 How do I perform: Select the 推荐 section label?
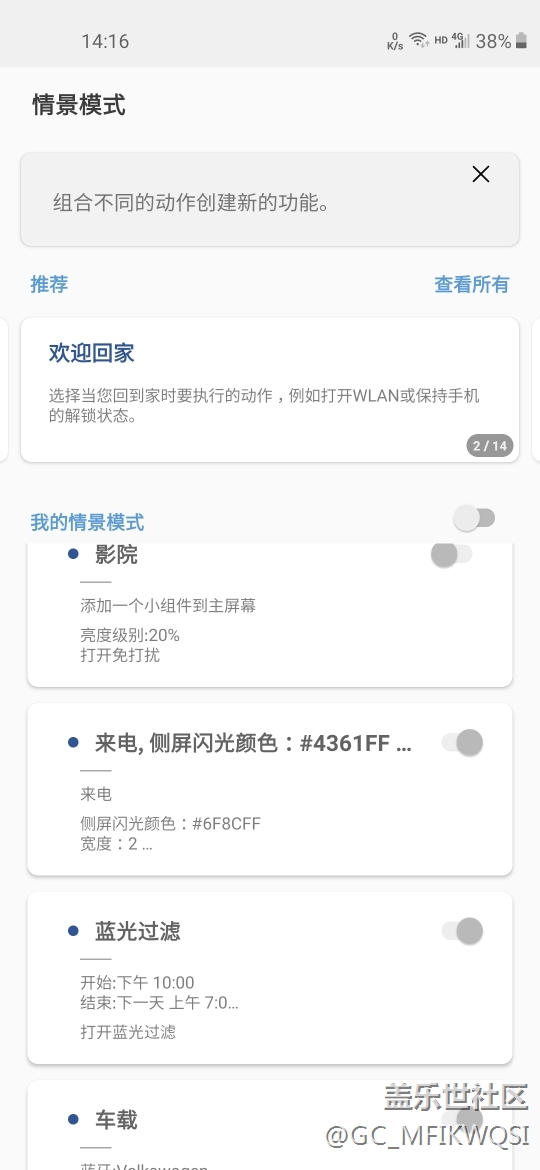tap(49, 284)
